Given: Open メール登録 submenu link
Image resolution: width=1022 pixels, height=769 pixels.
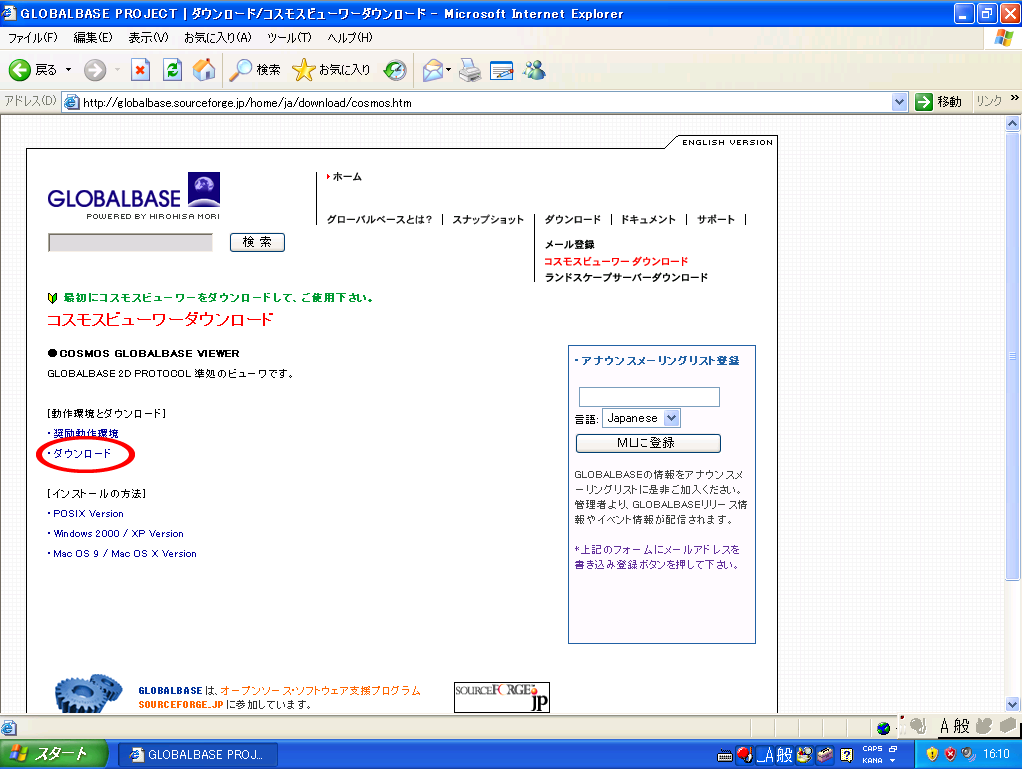Looking at the screenshot, I should pyautogui.click(x=570, y=244).
